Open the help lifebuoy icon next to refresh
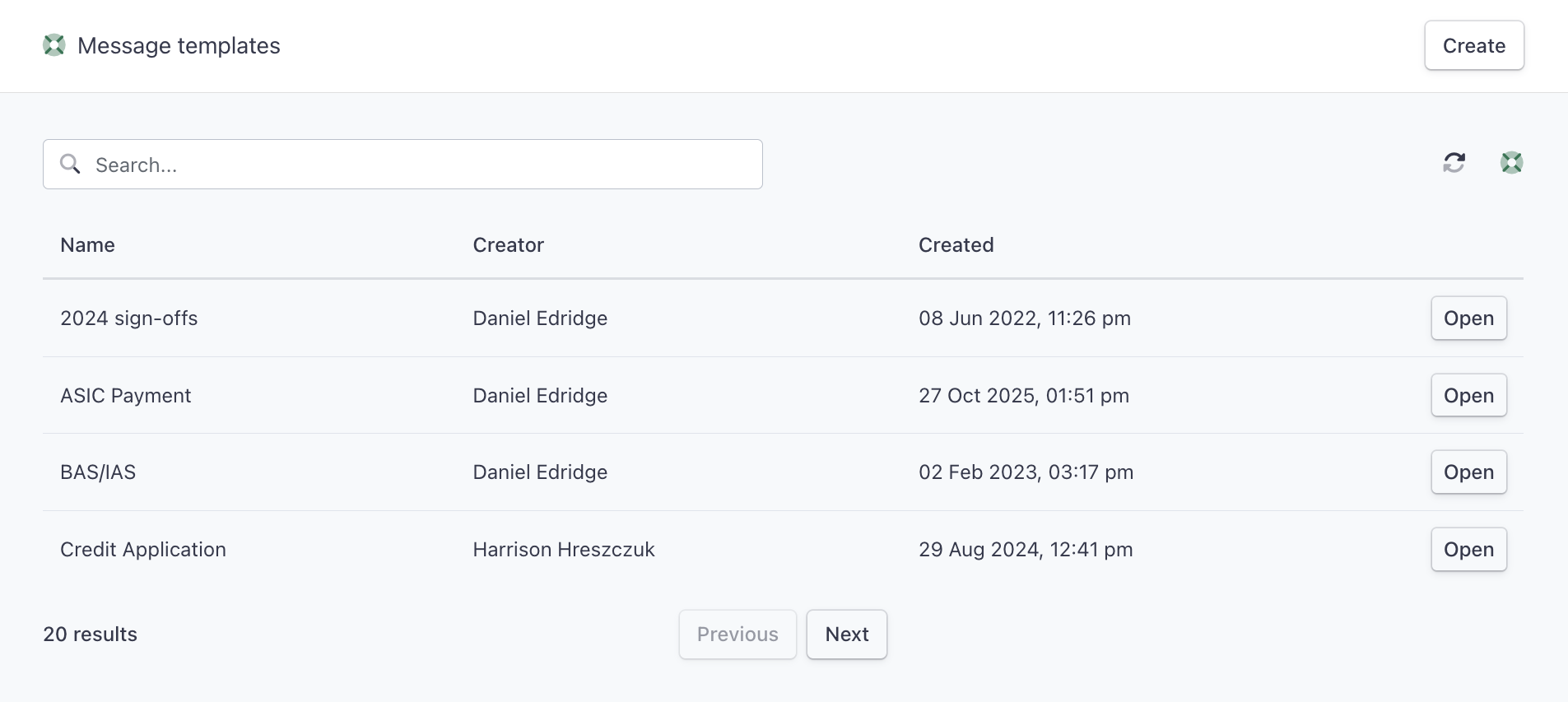The height and width of the screenshot is (702, 1568). [x=1512, y=163]
